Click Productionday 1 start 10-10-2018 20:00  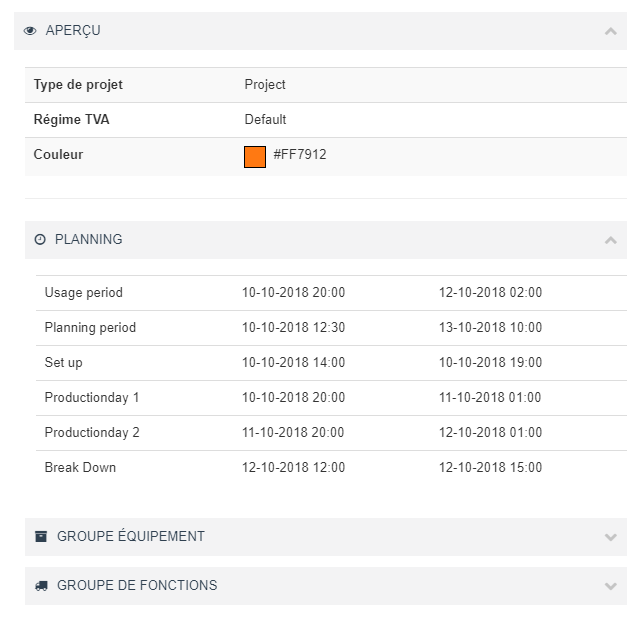[x=293, y=397]
